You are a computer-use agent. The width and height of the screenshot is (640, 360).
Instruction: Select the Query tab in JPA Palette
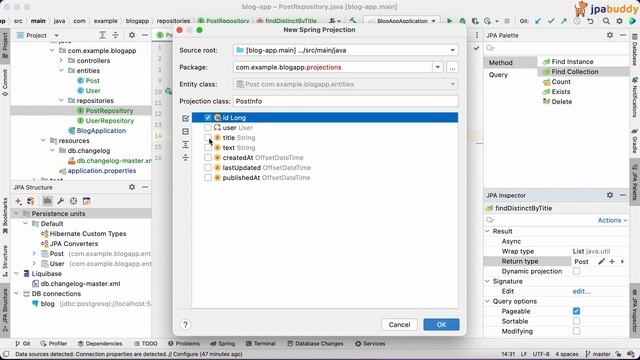(x=498, y=75)
